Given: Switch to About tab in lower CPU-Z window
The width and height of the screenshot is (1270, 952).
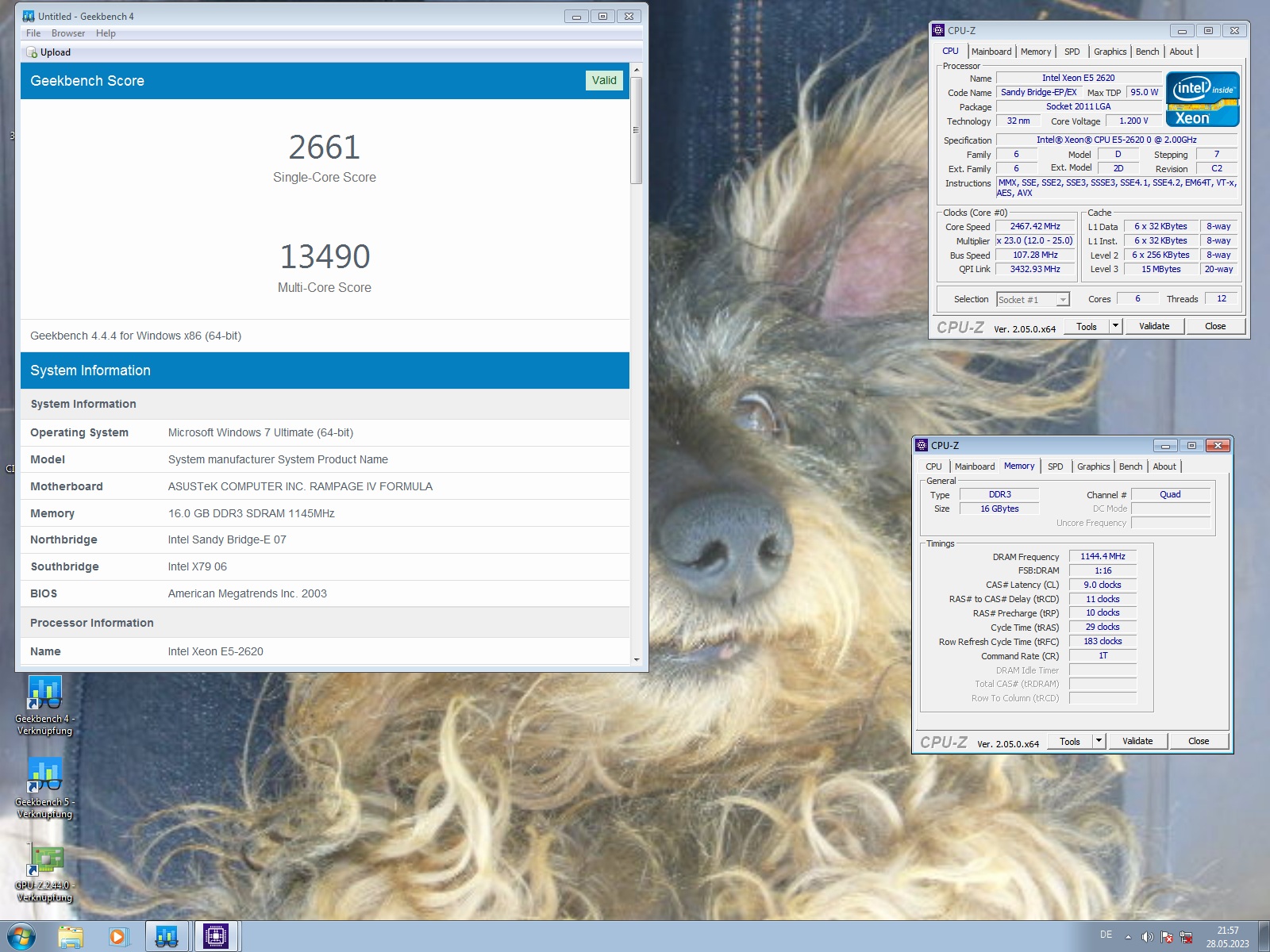Looking at the screenshot, I should coord(1164,466).
